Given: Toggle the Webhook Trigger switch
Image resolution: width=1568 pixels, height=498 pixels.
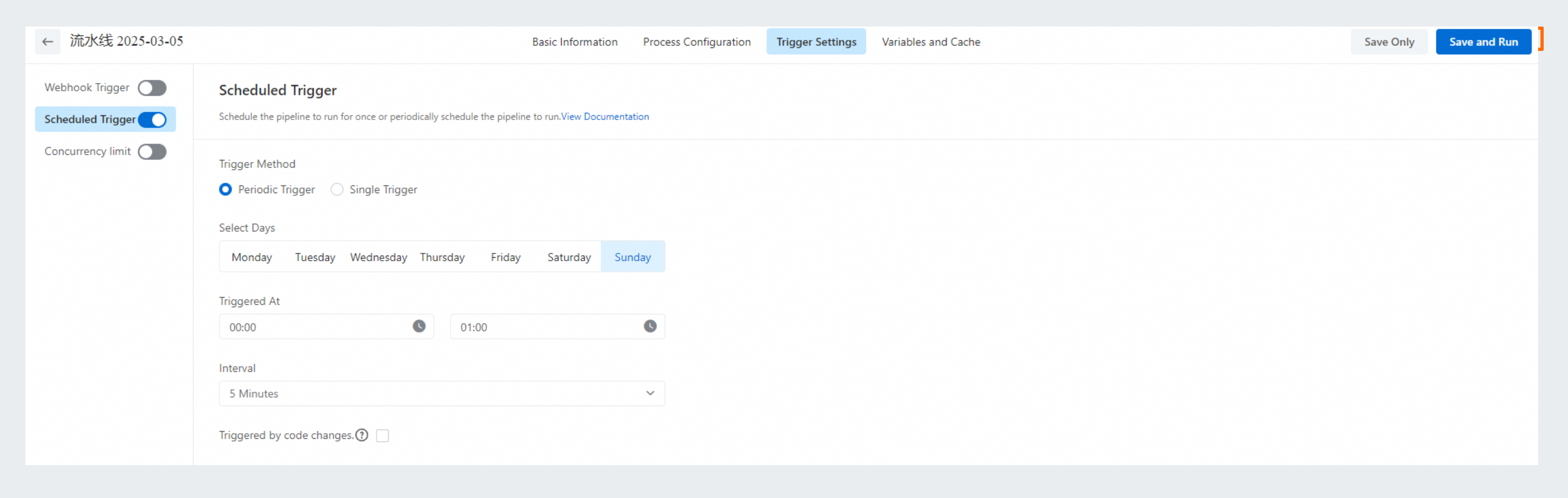Looking at the screenshot, I should click(x=152, y=88).
